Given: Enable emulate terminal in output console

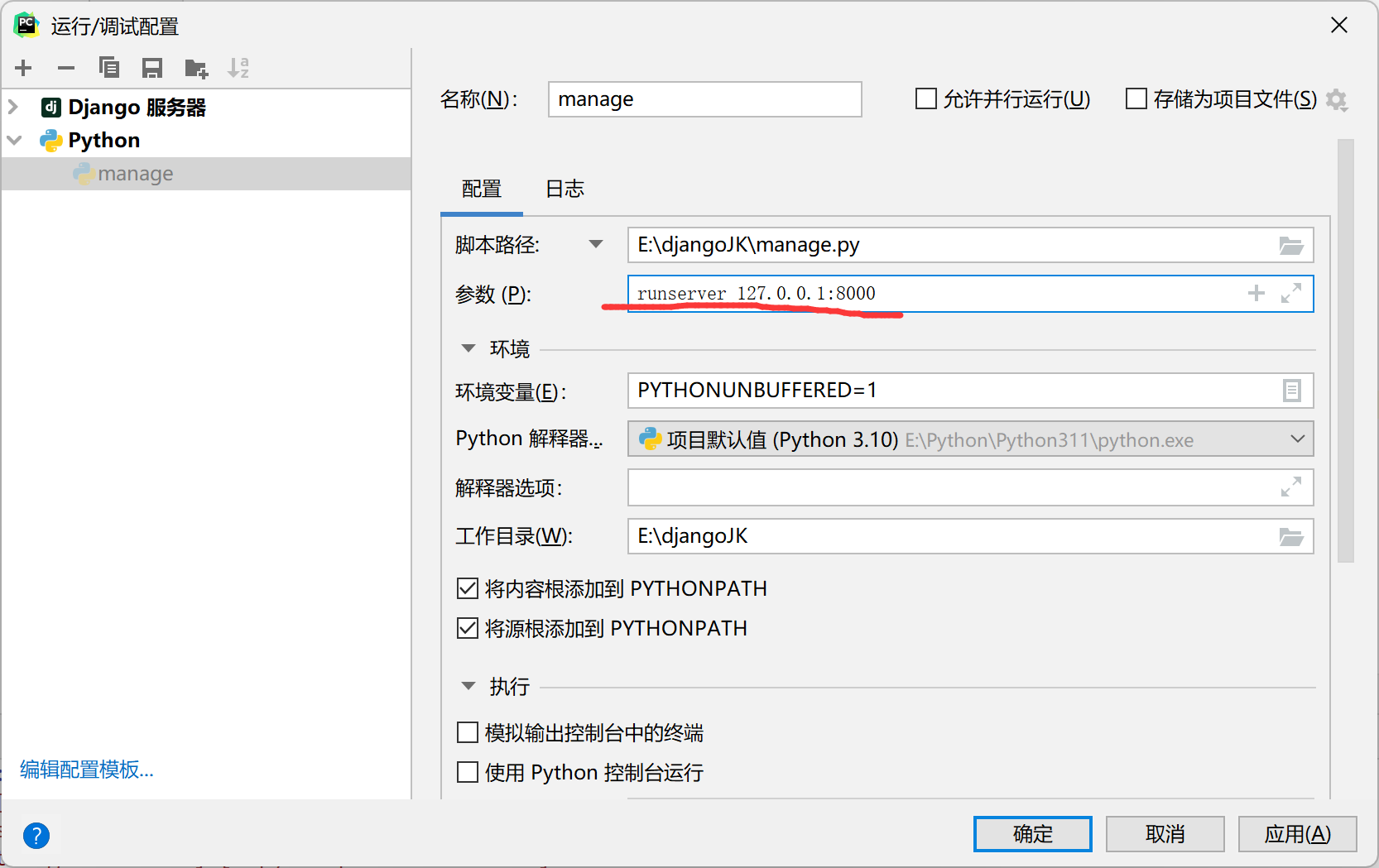Looking at the screenshot, I should (x=468, y=732).
